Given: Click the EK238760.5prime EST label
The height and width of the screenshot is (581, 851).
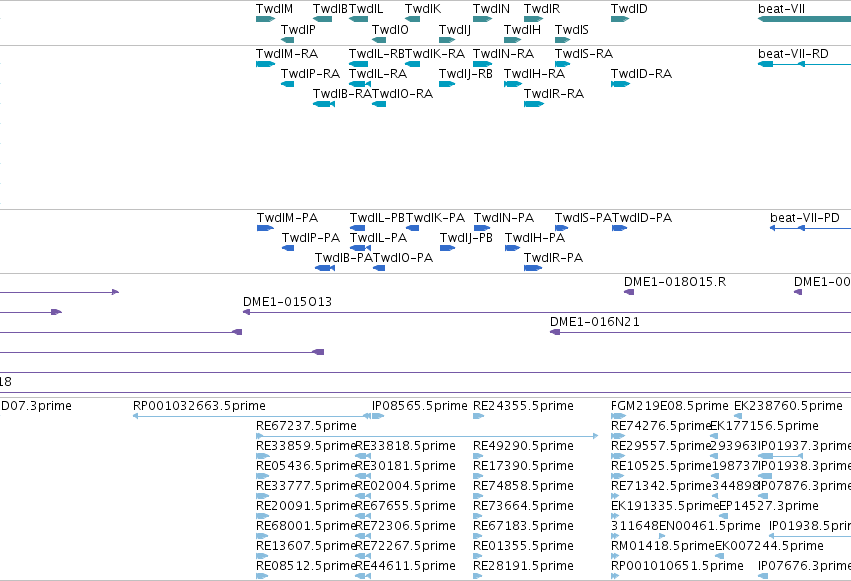Looking at the screenshot, I should pos(788,406).
